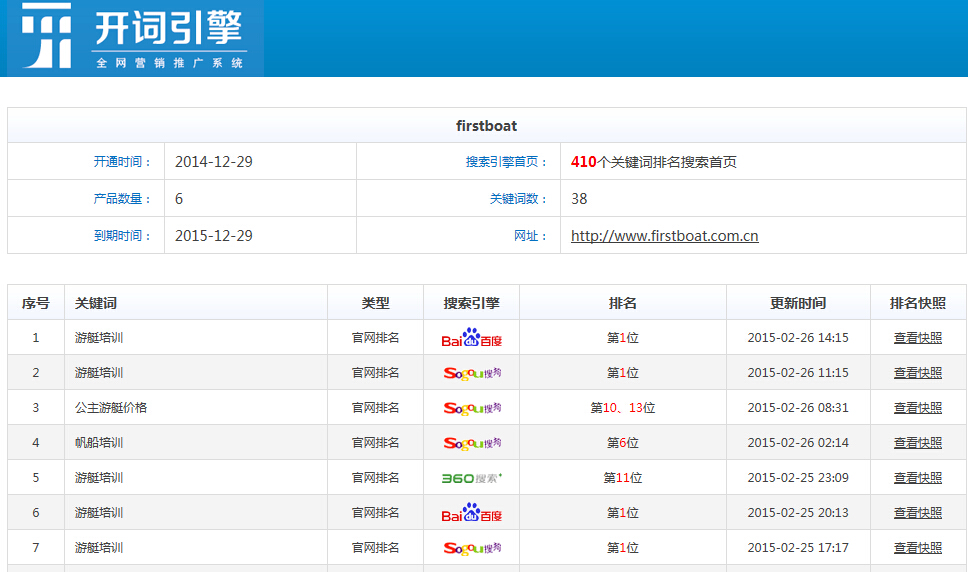Screen dimensions: 968x572
Task: Open 查看快照 for the 20:13 update row
Action: coord(917,513)
